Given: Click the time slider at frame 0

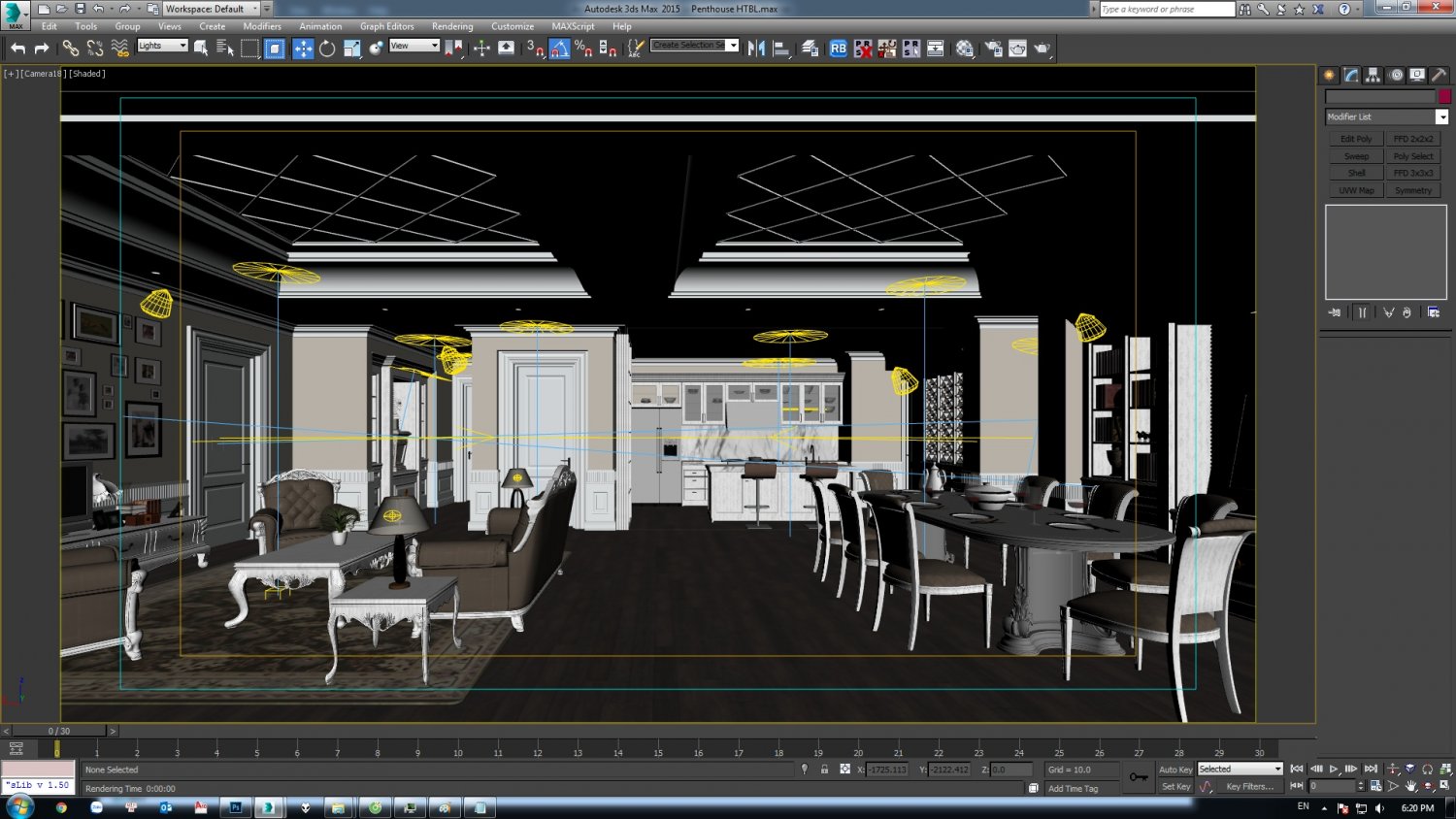Looking at the screenshot, I should click(x=58, y=731).
